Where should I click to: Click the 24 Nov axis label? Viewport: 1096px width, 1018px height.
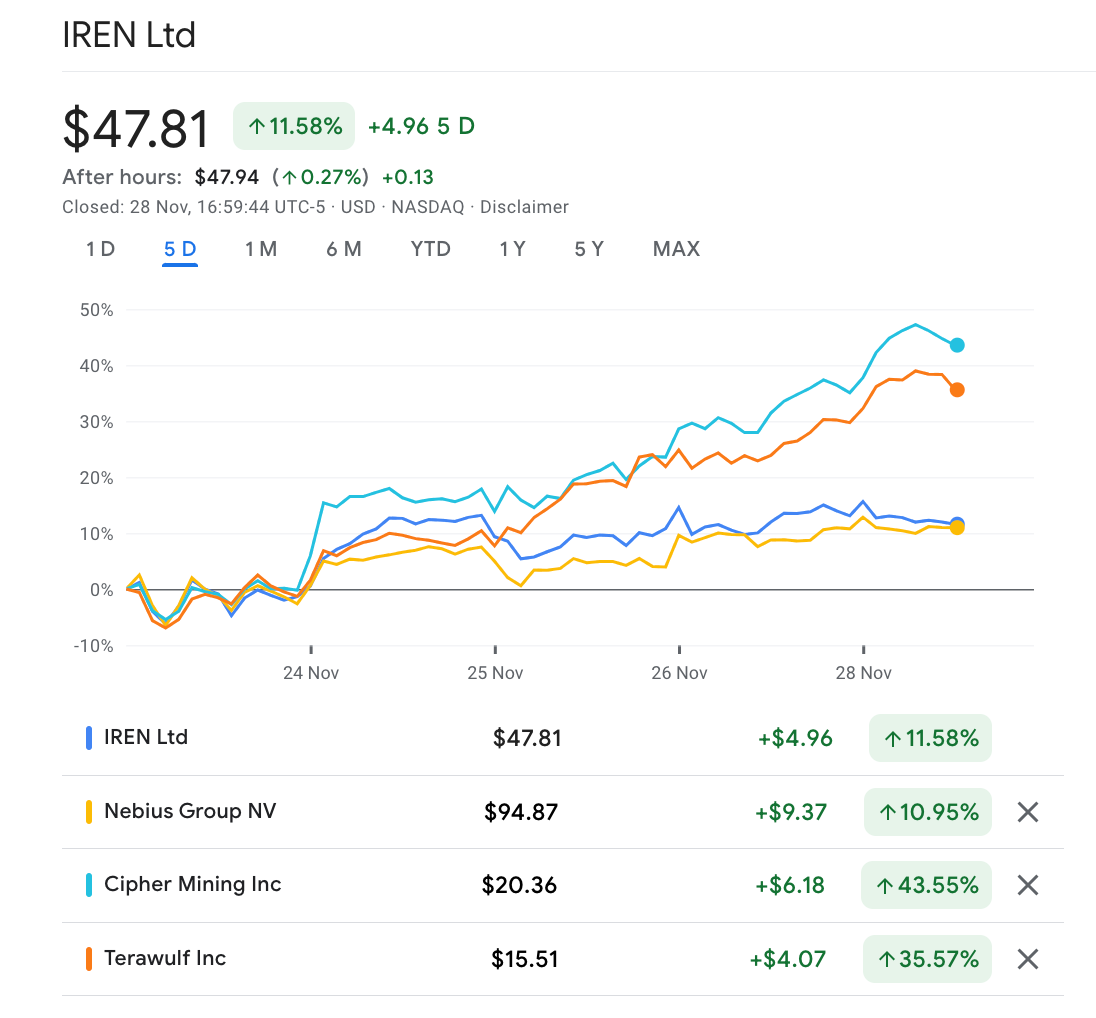click(311, 673)
